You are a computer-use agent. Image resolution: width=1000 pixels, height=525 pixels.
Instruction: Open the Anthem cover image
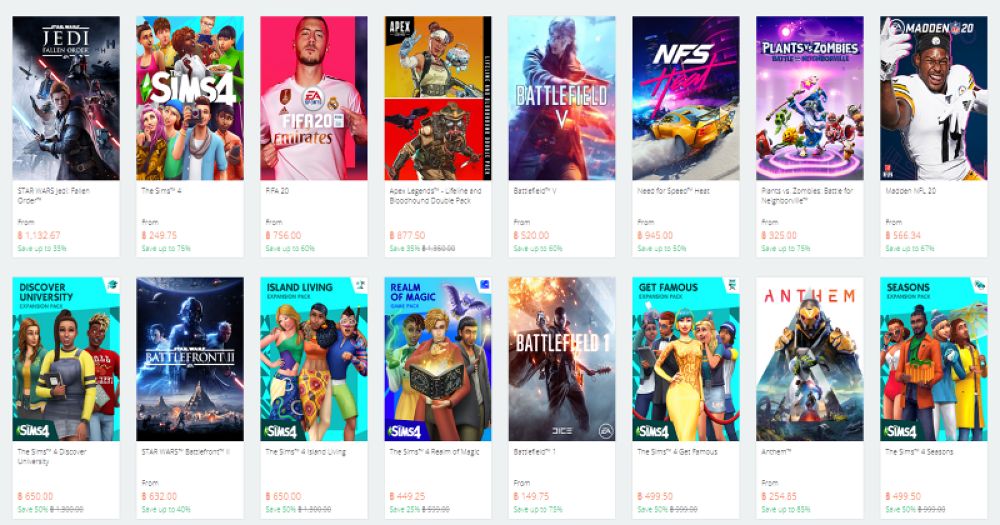click(x=810, y=359)
